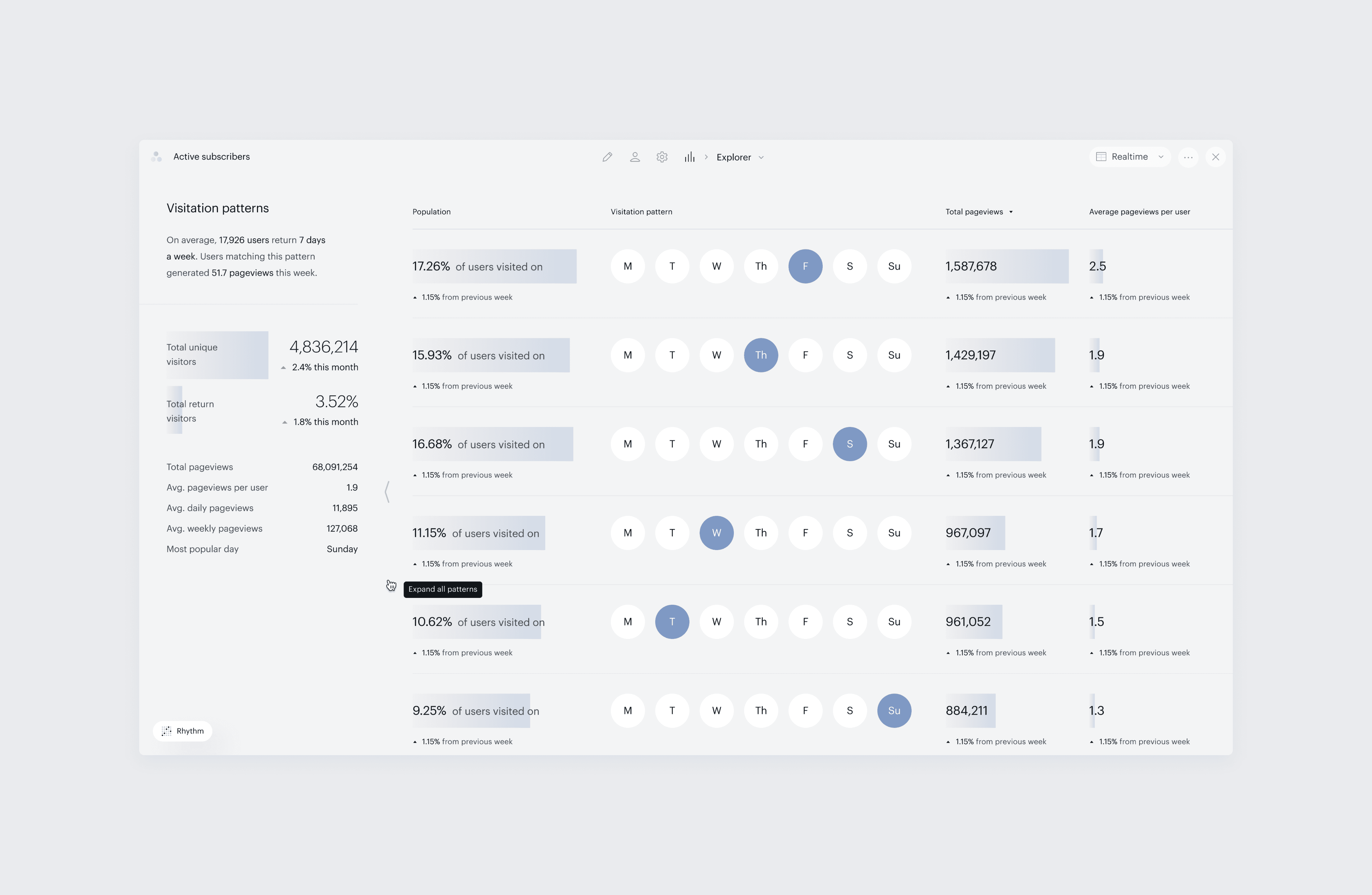Toggle Monday in the 17.26% pattern row
1372x895 pixels.
click(627, 266)
